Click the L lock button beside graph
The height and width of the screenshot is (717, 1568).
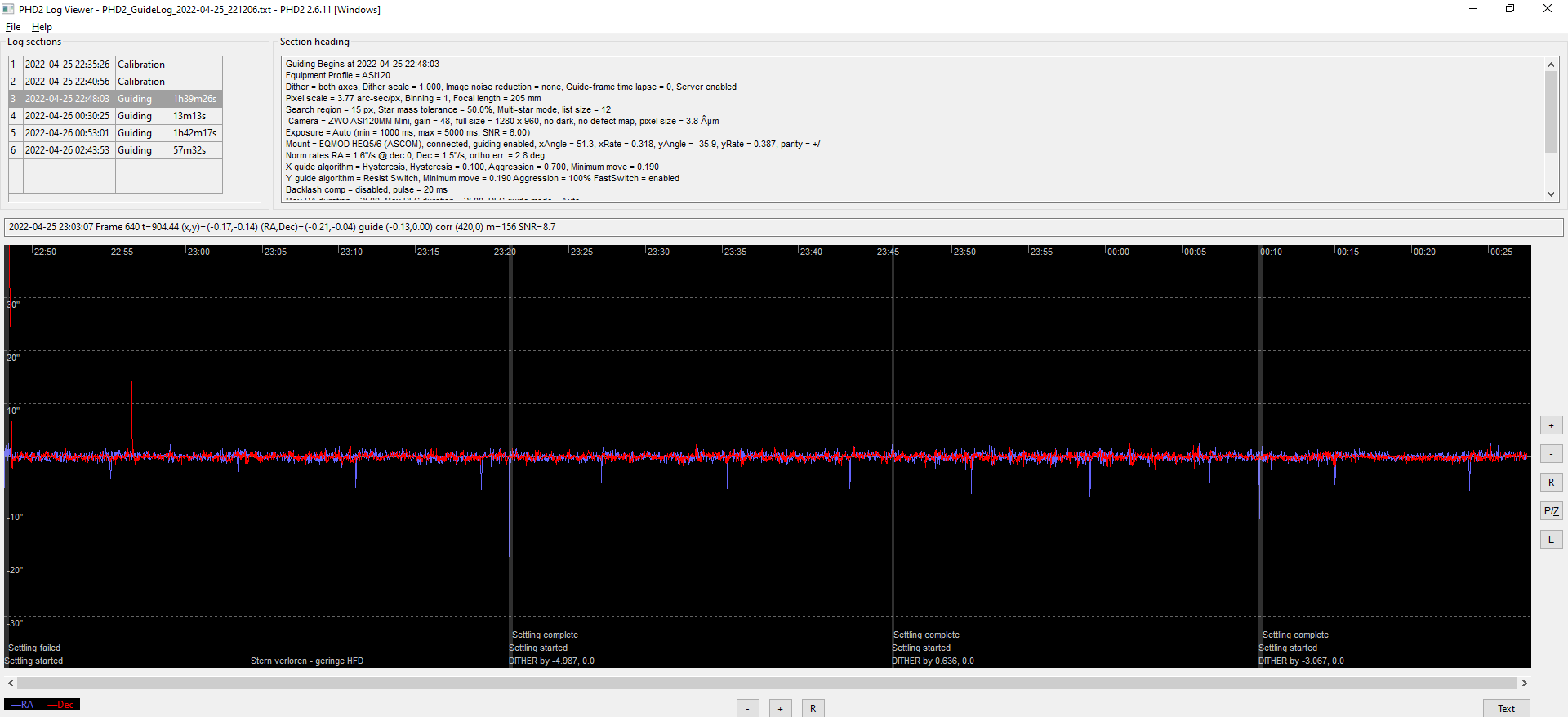point(1551,540)
